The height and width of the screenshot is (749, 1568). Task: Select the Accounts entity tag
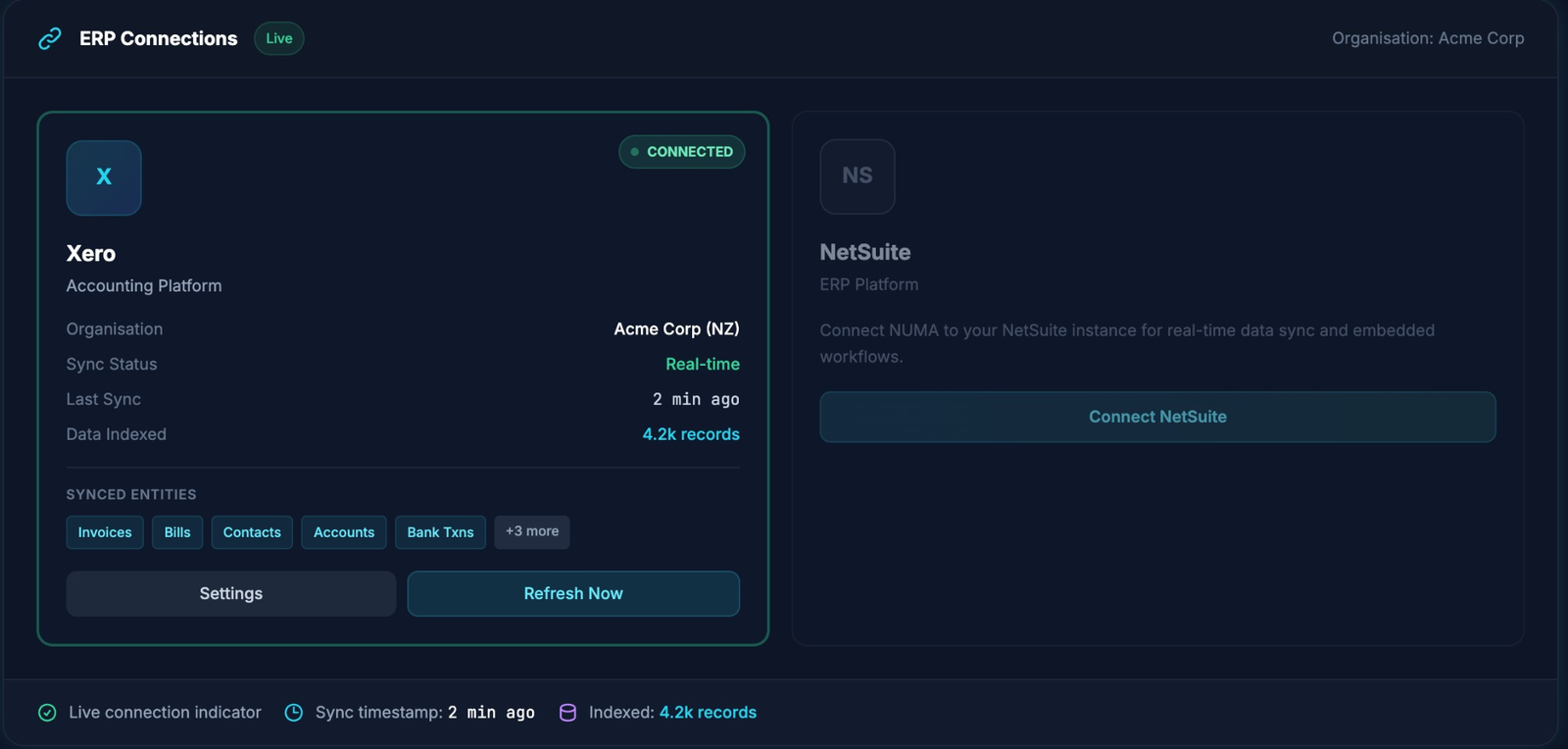click(x=344, y=532)
